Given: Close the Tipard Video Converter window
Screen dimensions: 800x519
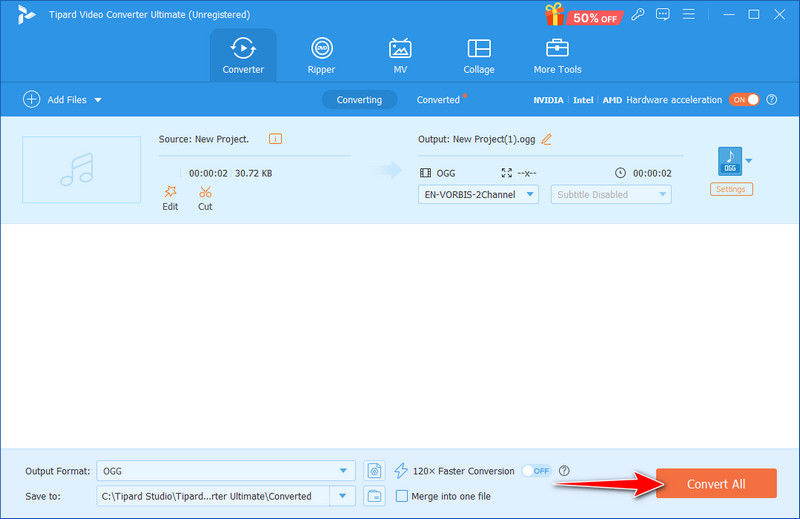Looking at the screenshot, I should (x=779, y=14).
